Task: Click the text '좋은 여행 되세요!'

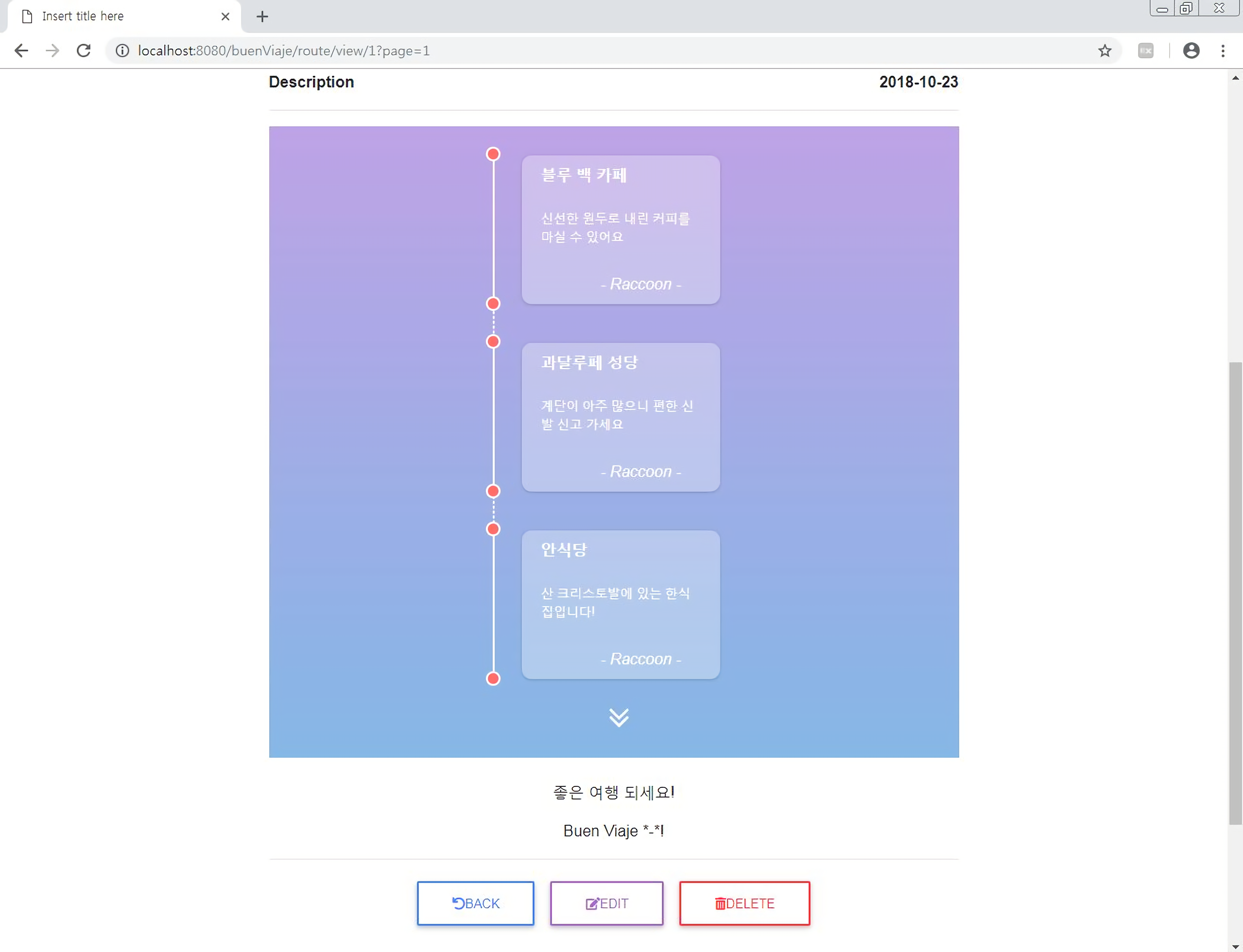Action: coord(614,792)
